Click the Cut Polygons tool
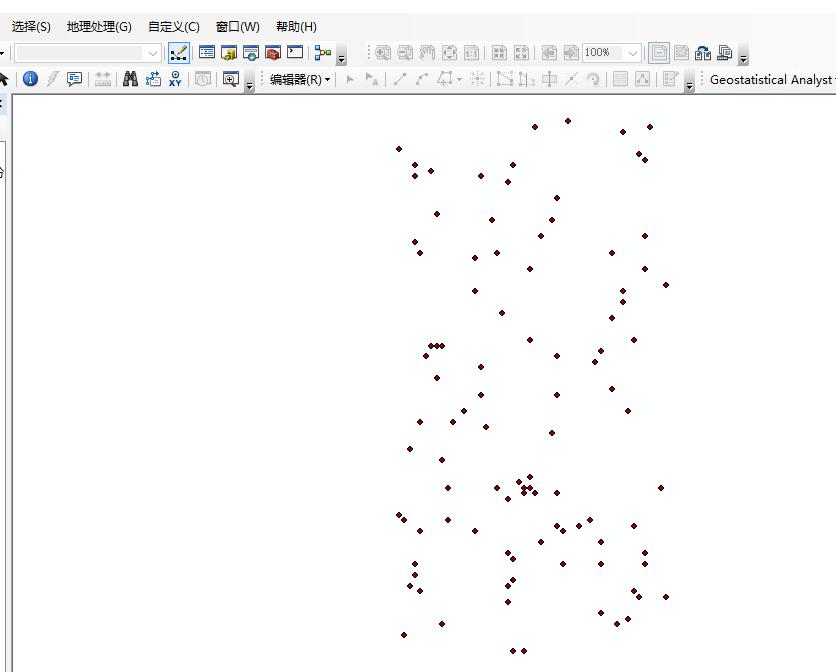Viewport: 836px width, 672px height. click(x=549, y=79)
